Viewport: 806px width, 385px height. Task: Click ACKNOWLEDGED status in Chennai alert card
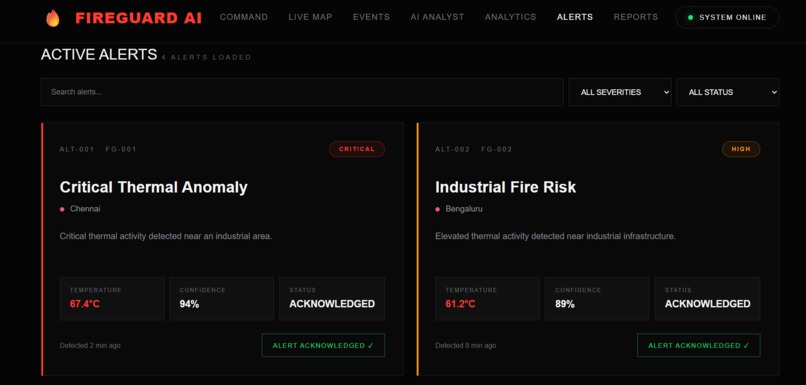click(x=332, y=304)
